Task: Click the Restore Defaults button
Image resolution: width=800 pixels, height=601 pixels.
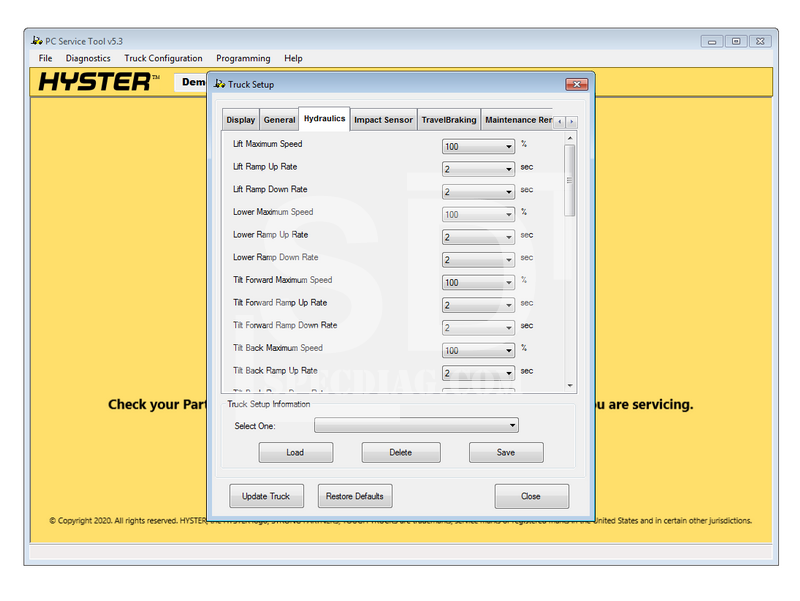Action: point(356,496)
